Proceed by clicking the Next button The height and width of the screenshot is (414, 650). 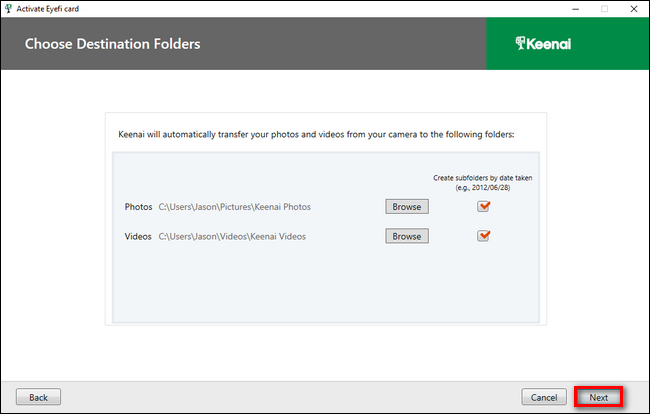598,397
